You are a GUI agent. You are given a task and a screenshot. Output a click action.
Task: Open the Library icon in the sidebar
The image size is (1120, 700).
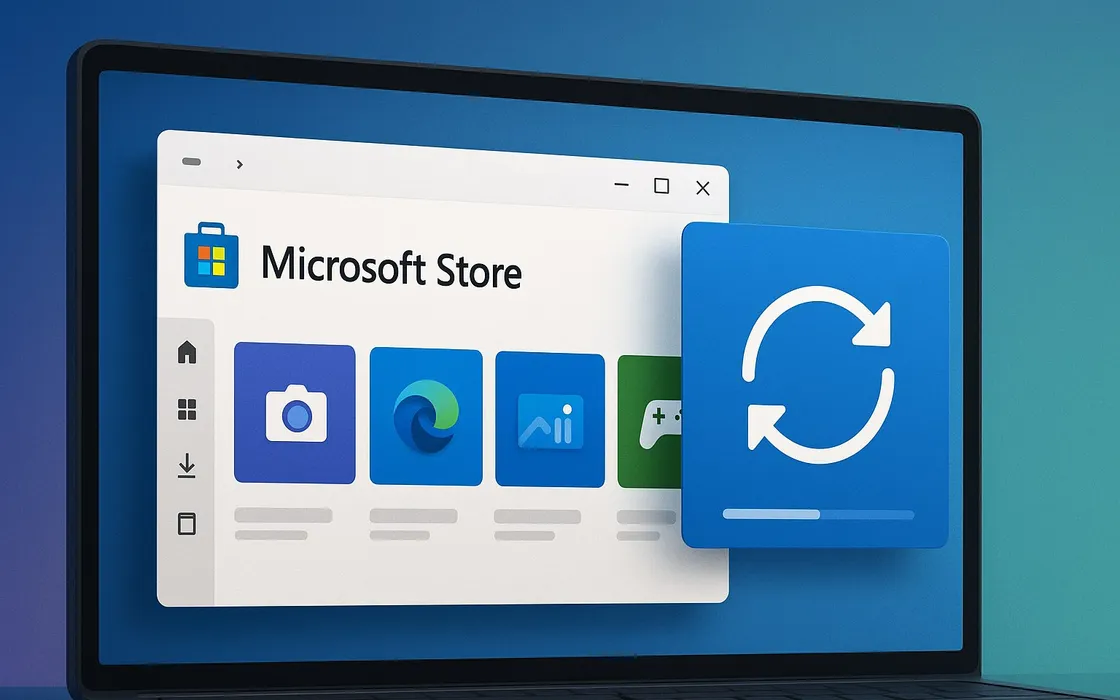click(x=186, y=524)
